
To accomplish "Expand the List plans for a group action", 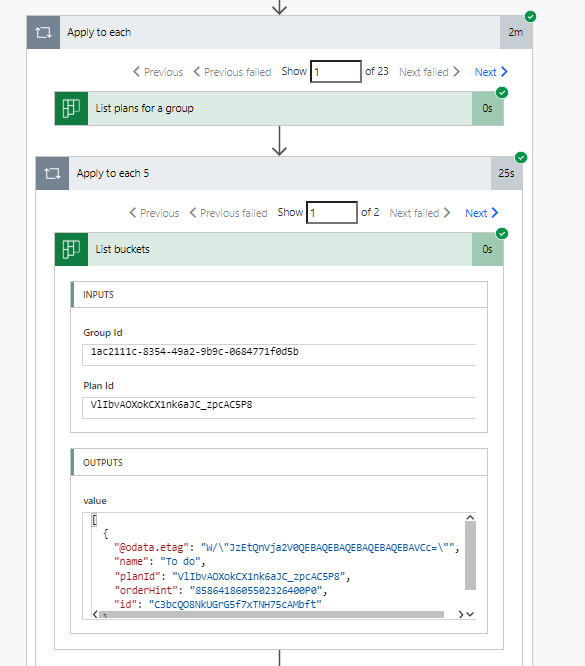I will (280, 108).
